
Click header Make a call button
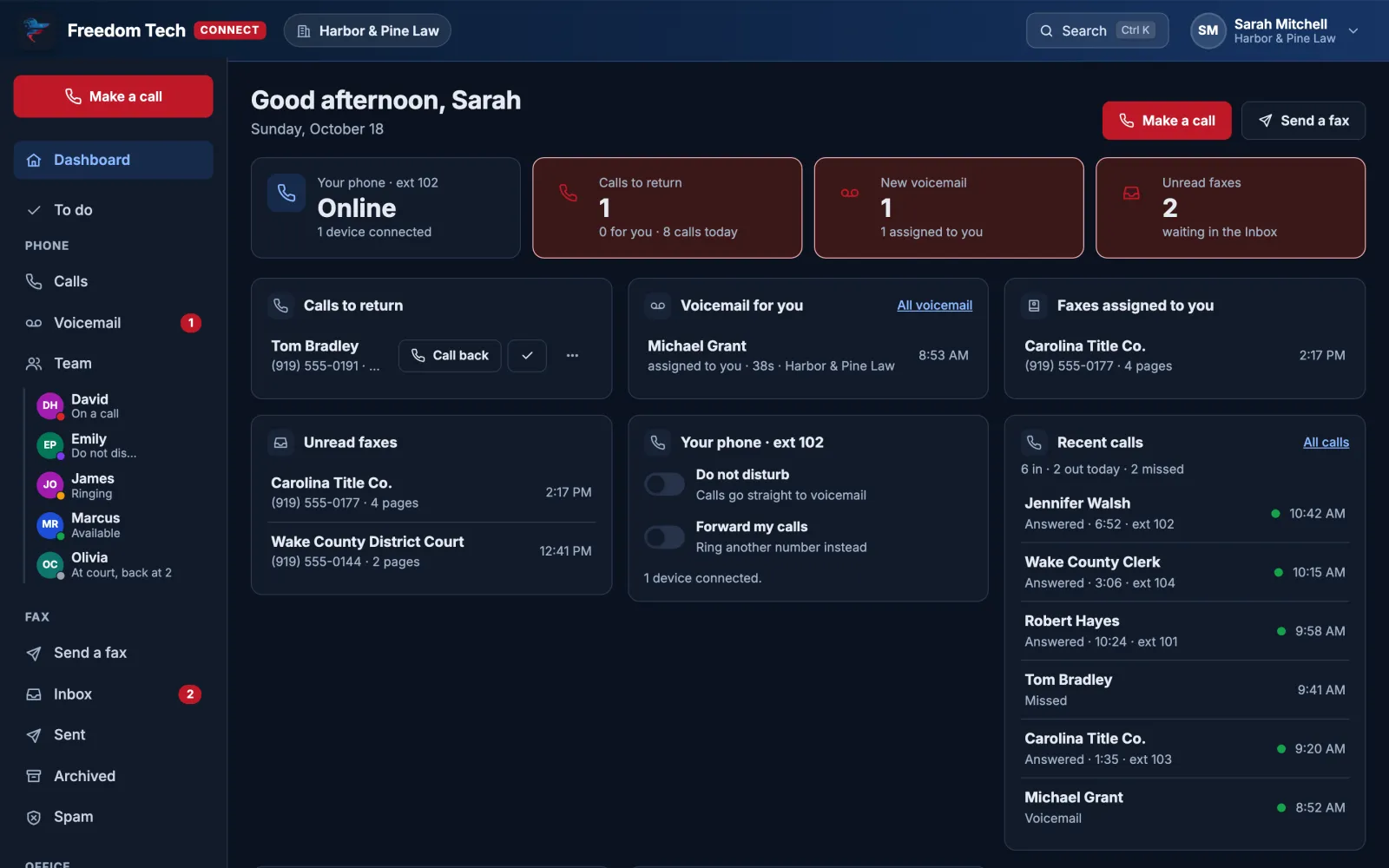coord(1167,121)
